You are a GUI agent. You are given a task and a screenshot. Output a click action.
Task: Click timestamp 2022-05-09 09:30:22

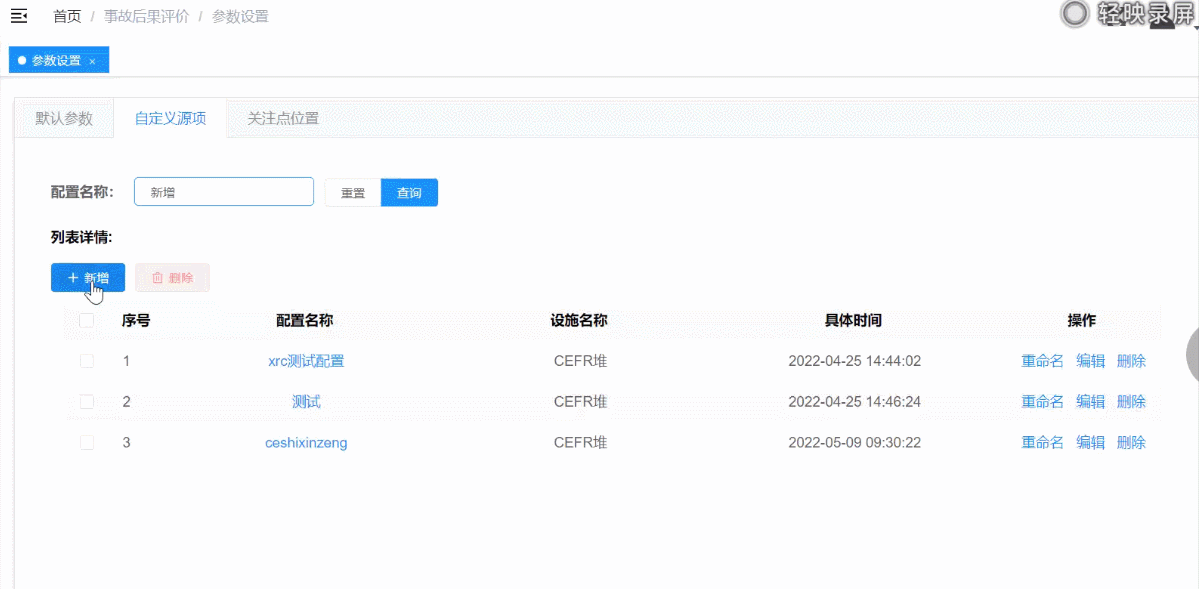coord(854,442)
